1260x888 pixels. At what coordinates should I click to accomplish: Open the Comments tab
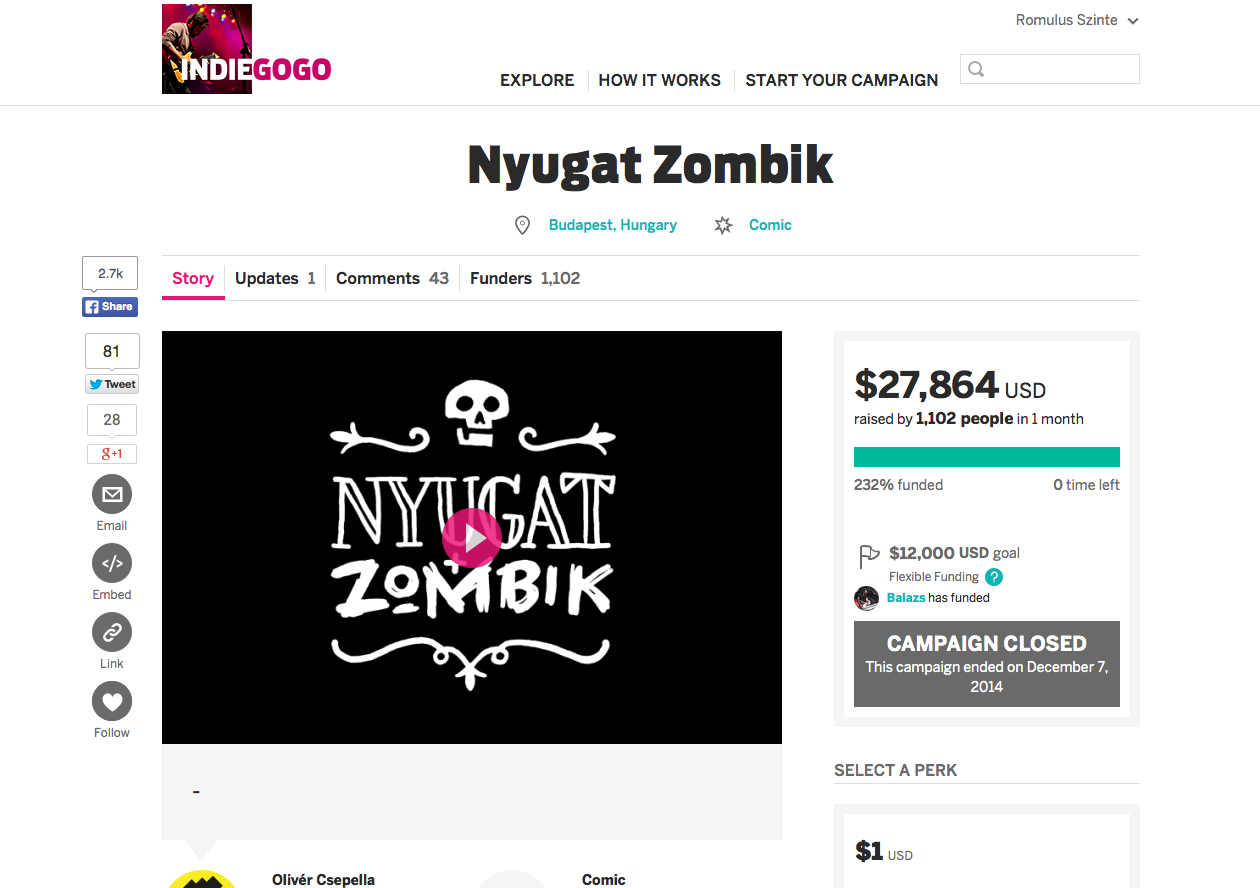(392, 278)
